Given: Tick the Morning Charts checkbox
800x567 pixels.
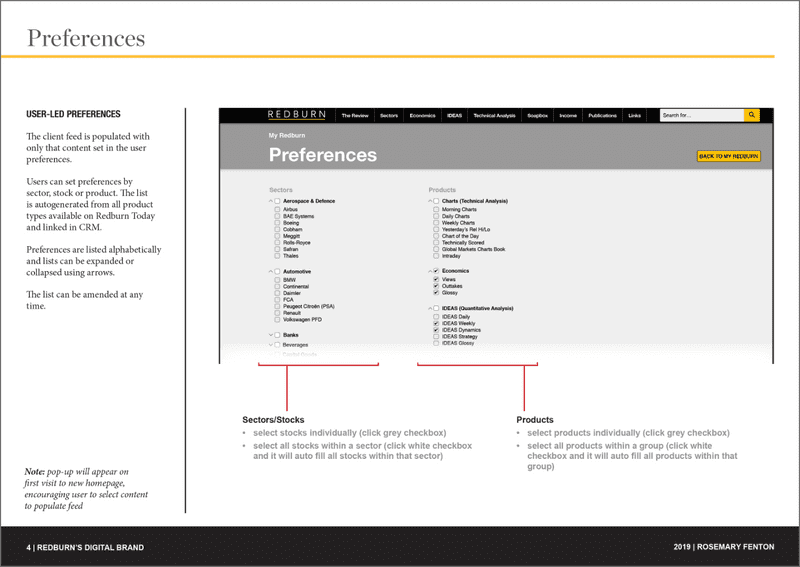Looking at the screenshot, I should (x=436, y=209).
